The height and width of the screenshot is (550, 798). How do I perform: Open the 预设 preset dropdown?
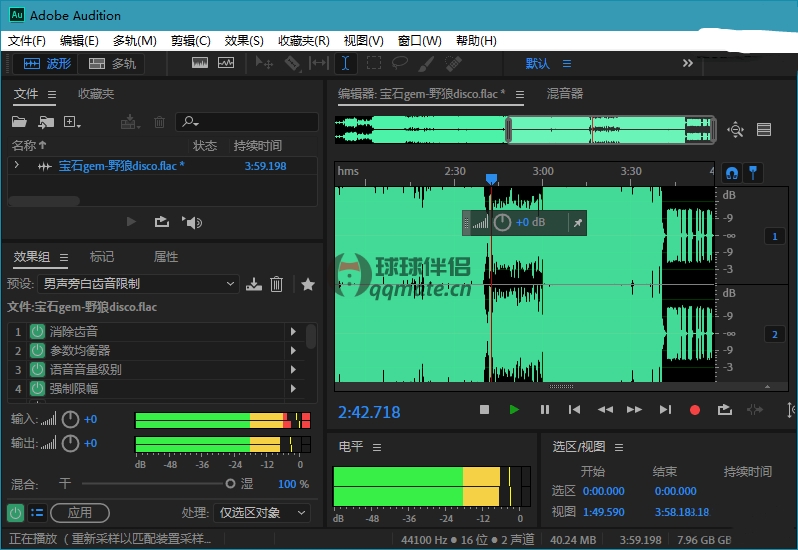pyautogui.click(x=138, y=284)
